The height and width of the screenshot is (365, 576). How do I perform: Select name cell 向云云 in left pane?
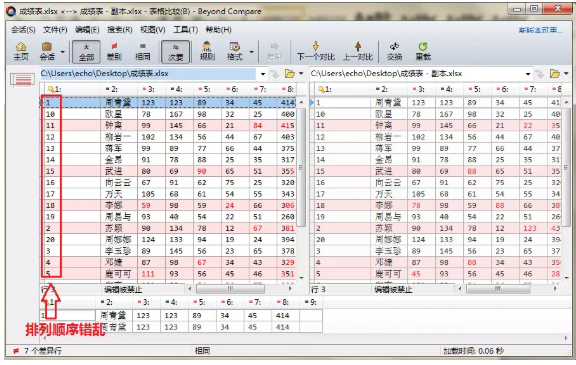(x=118, y=182)
